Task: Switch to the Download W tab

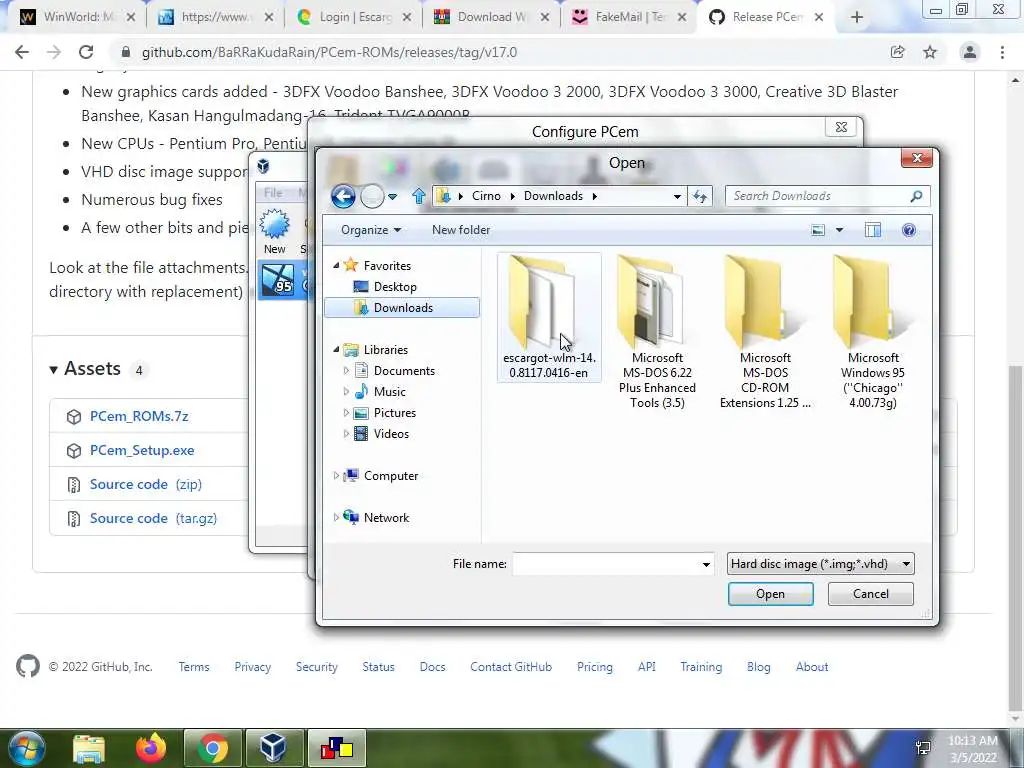Action: tap(491, 17)
